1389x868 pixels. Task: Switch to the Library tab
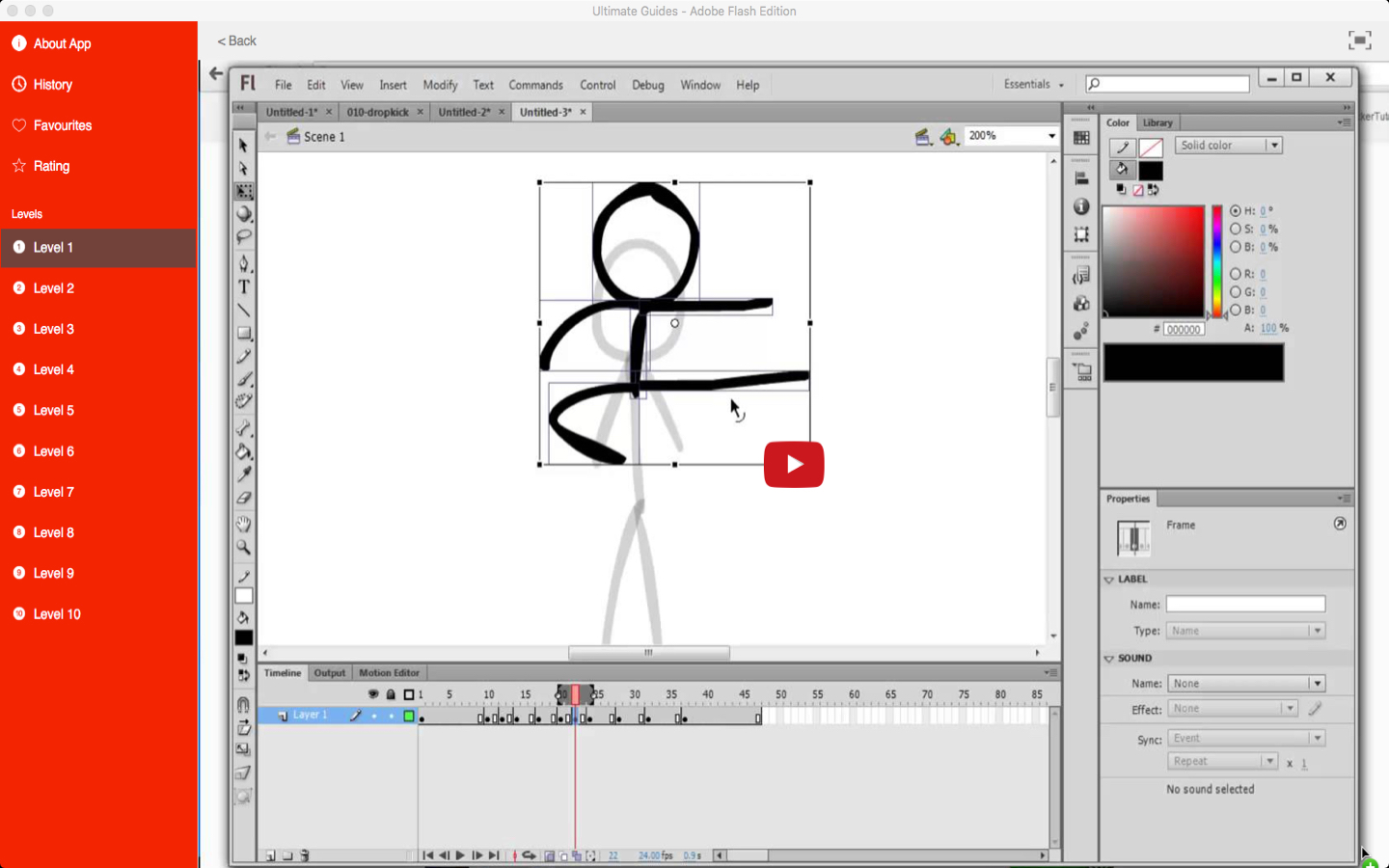(x=1157, y=122)
